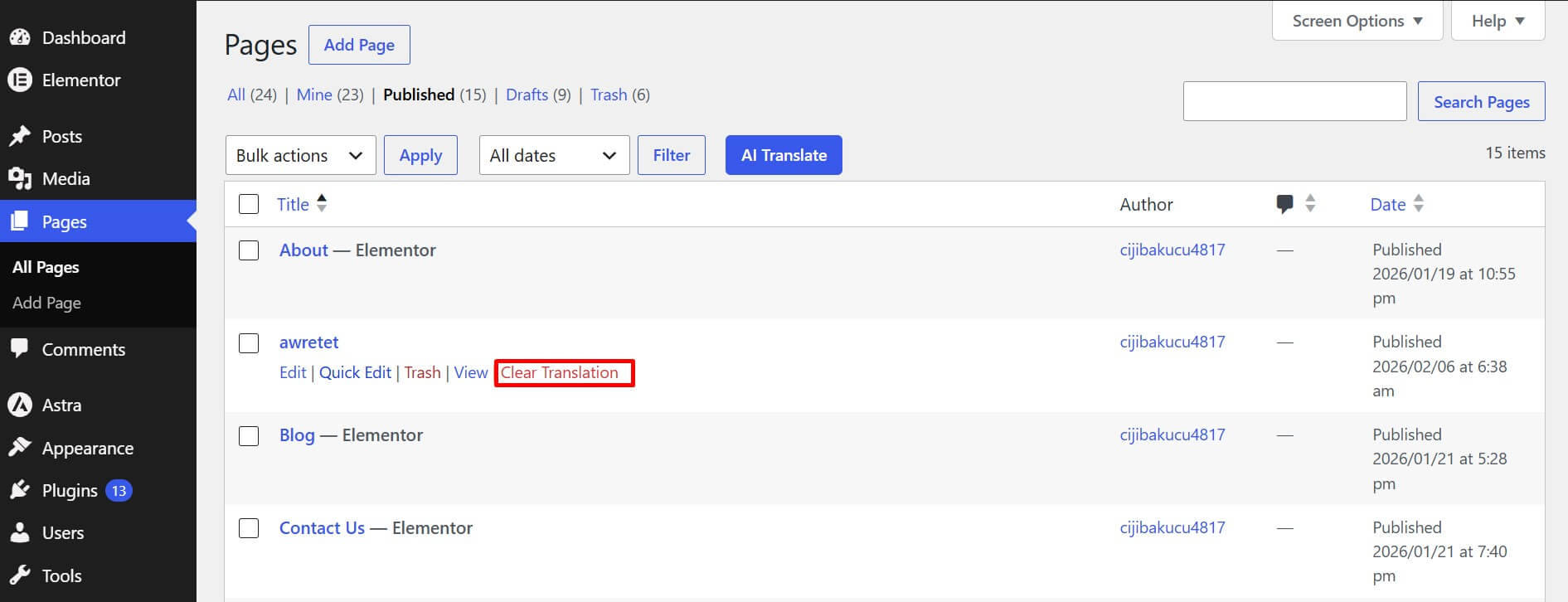Select the awretet page checkbox
The image size is (1568, 602).
tap(249, 343)
